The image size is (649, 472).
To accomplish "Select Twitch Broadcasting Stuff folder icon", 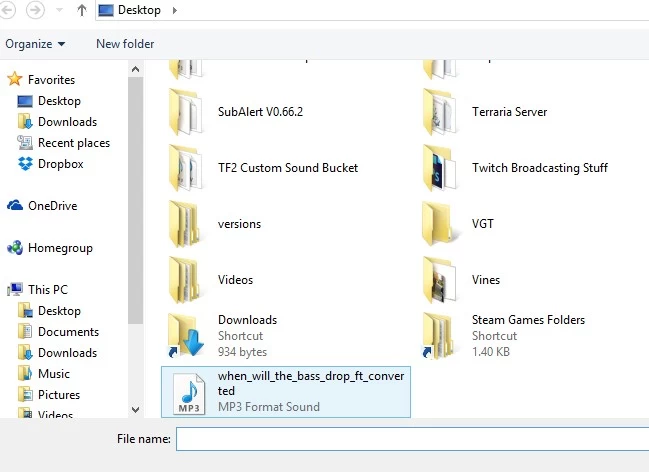I will (440, 168).
